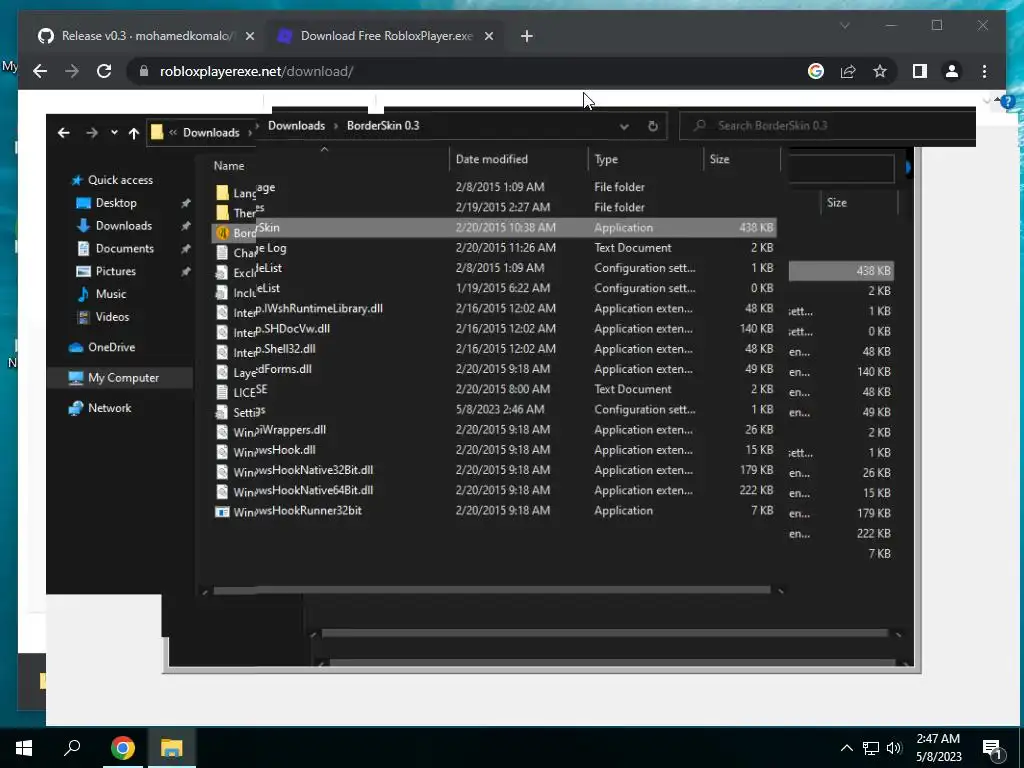Click the file list horizontal scrollbar
Viewport: 1024px width, 768px height.
coord(491,590)
